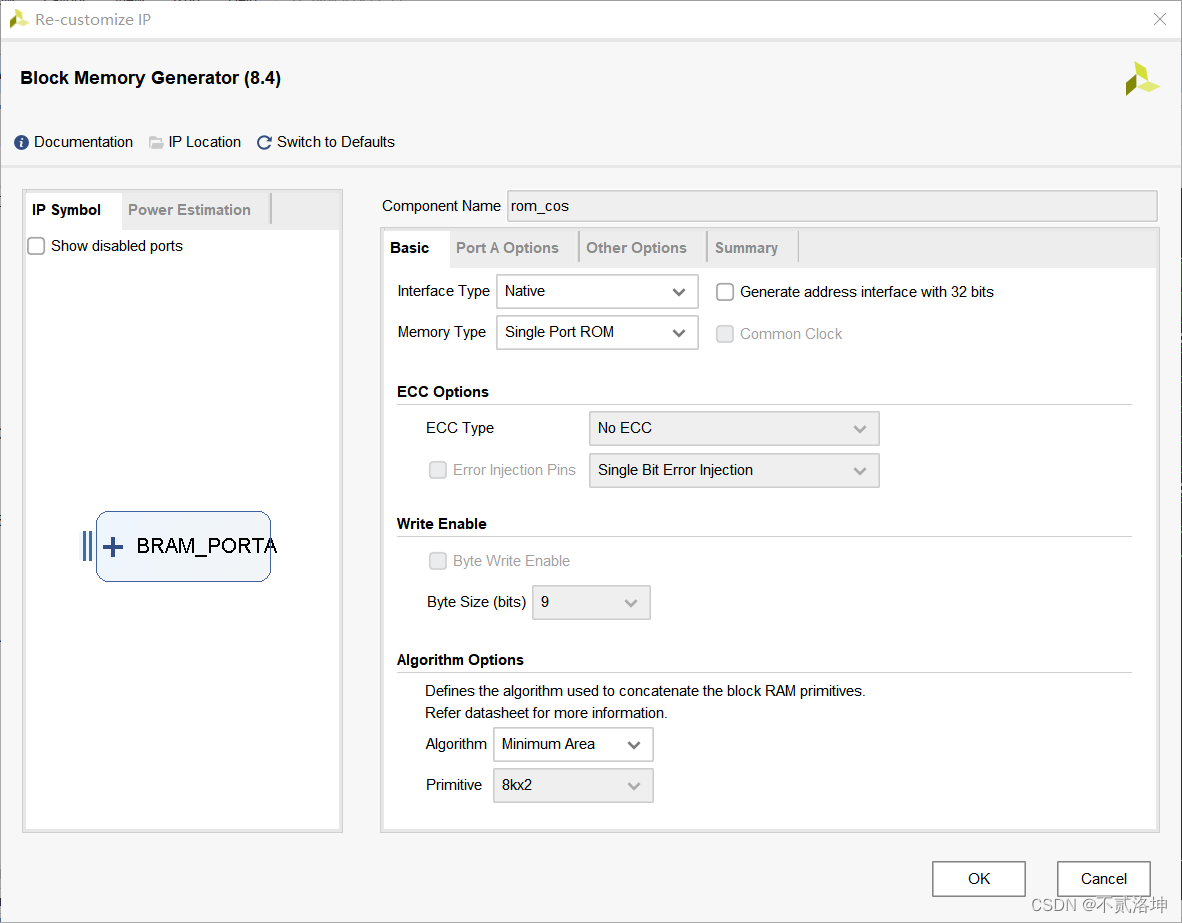1182x923 pixels.
Task: Expand the Algorithm Minimum Area dropdown
Action: tap(573, 744)
